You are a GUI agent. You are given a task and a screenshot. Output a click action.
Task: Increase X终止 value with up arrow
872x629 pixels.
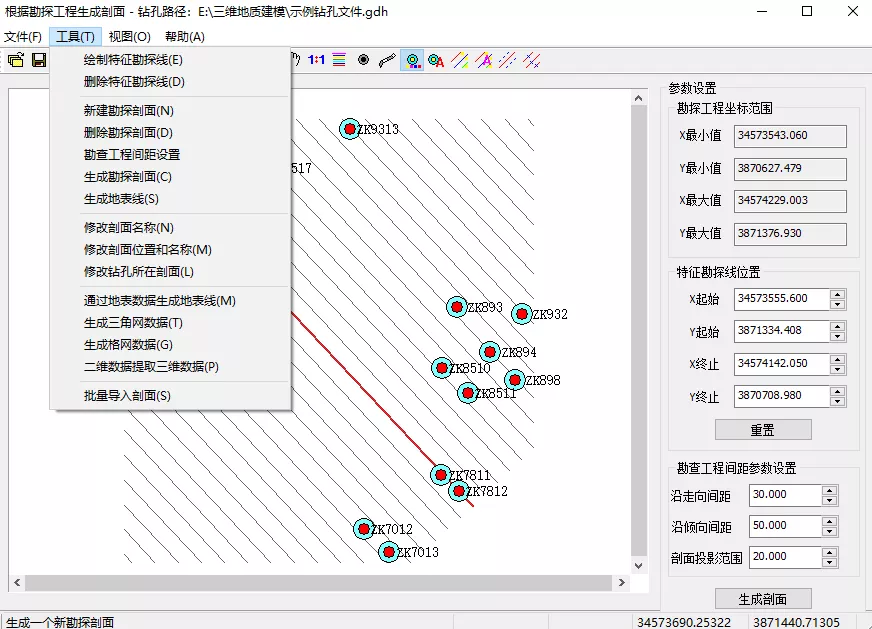click(x=838, y=359)
